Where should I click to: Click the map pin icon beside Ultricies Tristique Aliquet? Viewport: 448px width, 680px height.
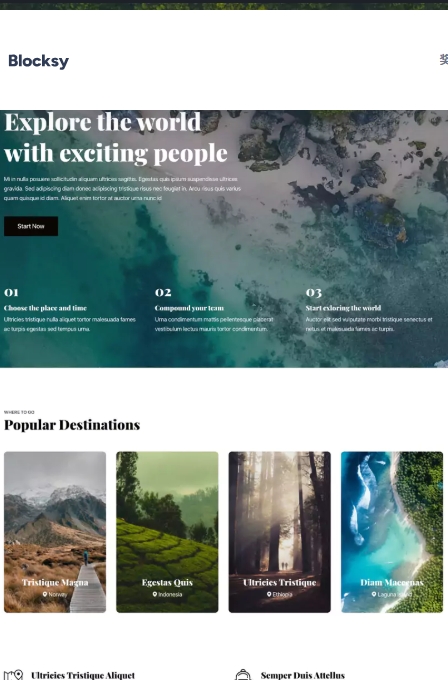click(13, 675)
